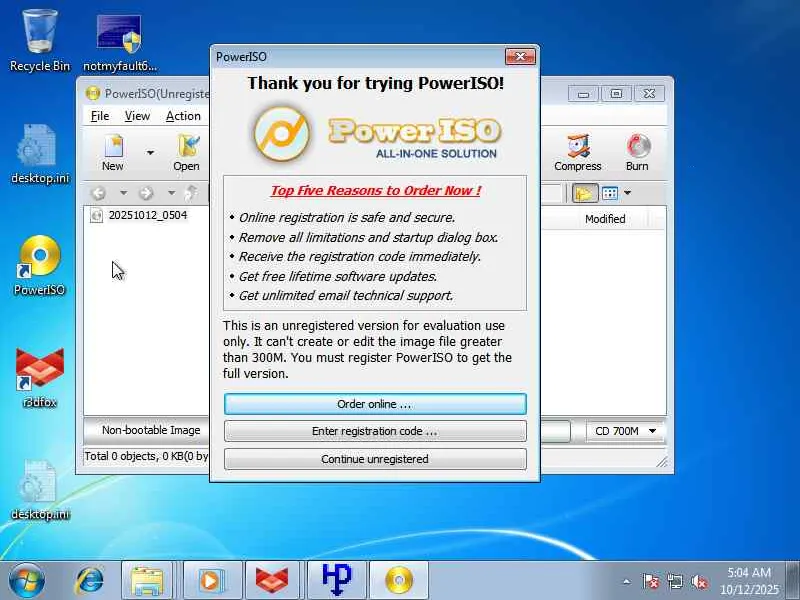Click the Up folder navigation icon
The image size is (800, 600).
click(191, 193)
